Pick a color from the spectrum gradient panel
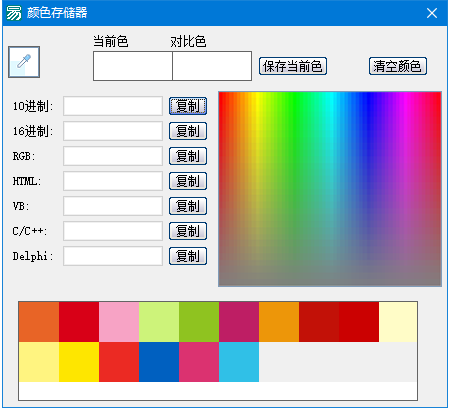The width and height of the screenshot is (450, 410). 330,189
